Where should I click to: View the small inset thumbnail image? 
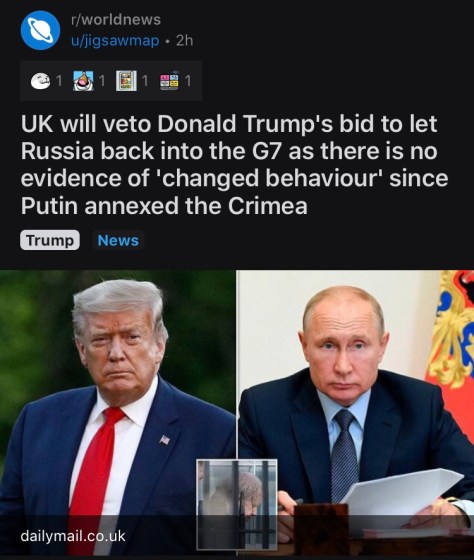(237, 505)
